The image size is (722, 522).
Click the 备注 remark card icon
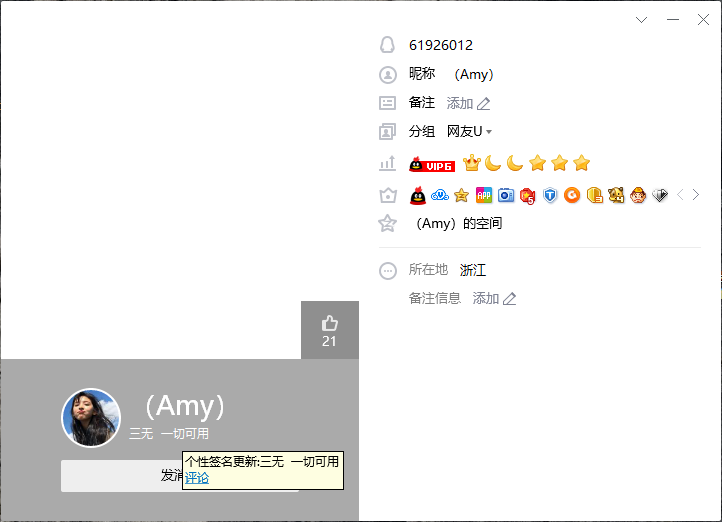pos(387,103)
